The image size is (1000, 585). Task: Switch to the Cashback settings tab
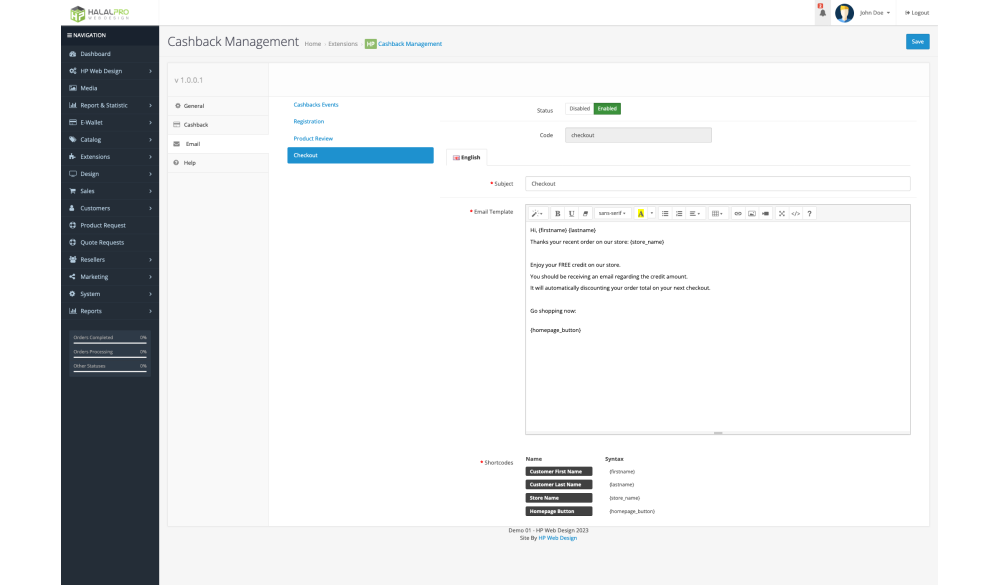click(x=196, y=125)
